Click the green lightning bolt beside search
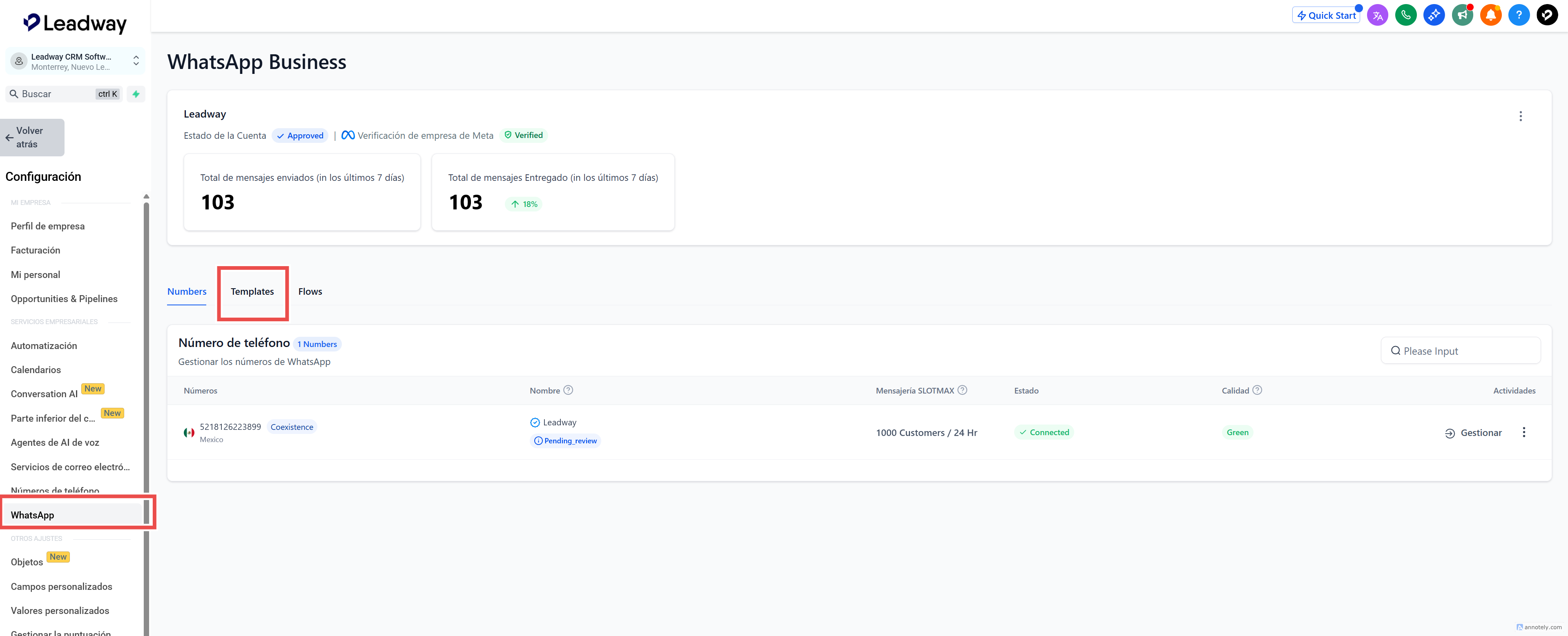The image size is (1568, 636). pos(136,94)
